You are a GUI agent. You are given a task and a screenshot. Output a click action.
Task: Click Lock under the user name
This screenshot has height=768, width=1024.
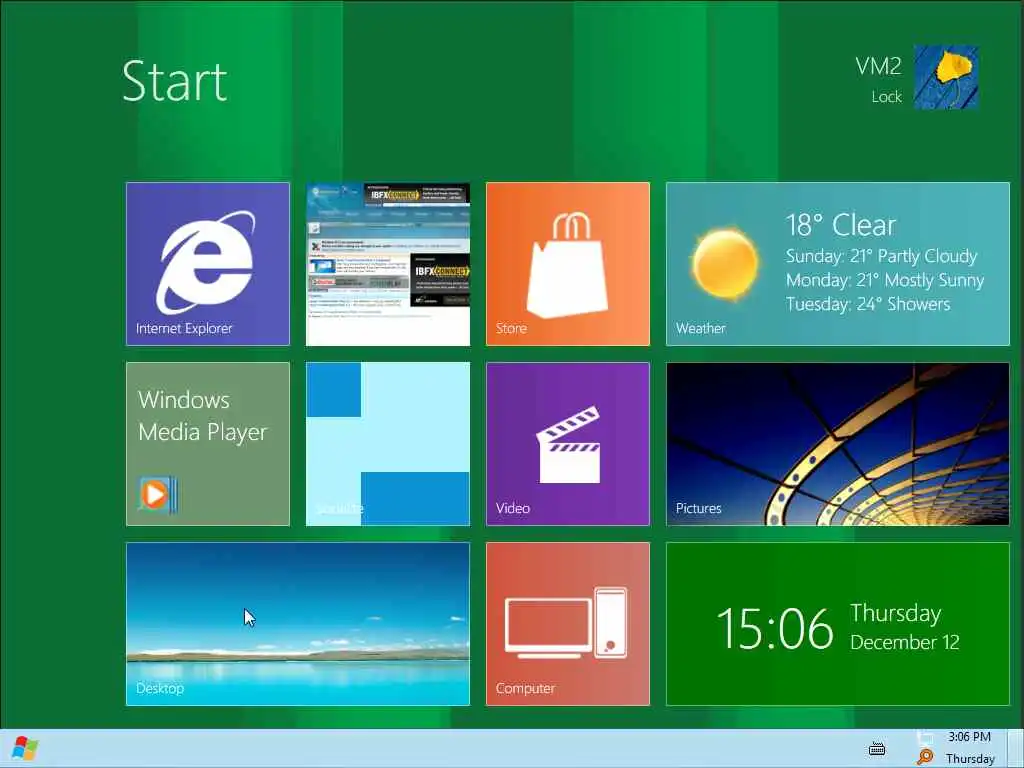[x=886, y=97]
